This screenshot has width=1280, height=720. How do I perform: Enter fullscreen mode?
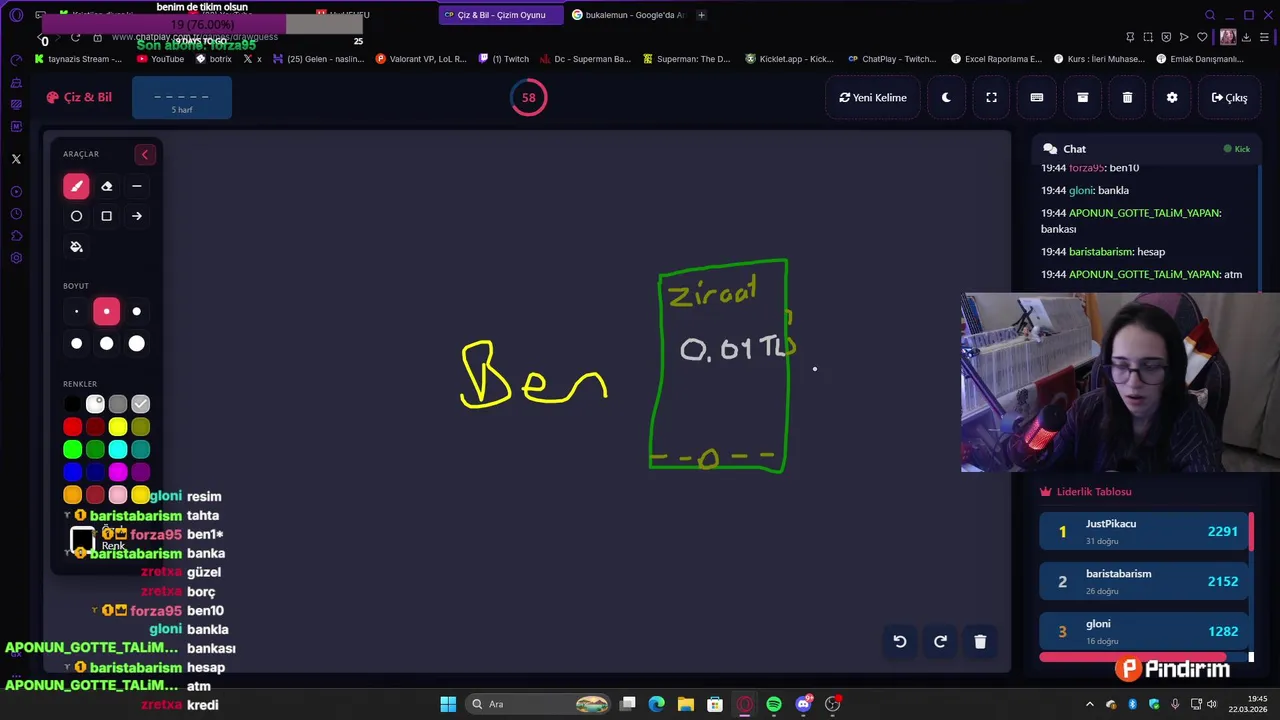(991, 98)
